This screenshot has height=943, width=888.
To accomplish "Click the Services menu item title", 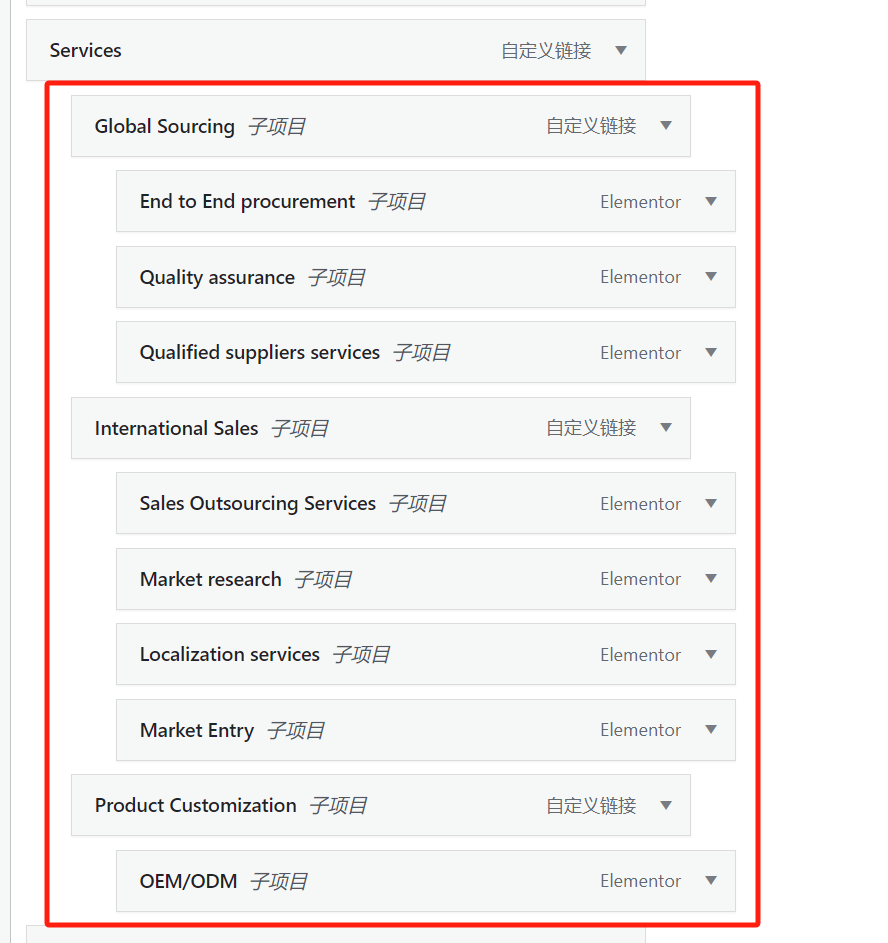I will [86, 50].
